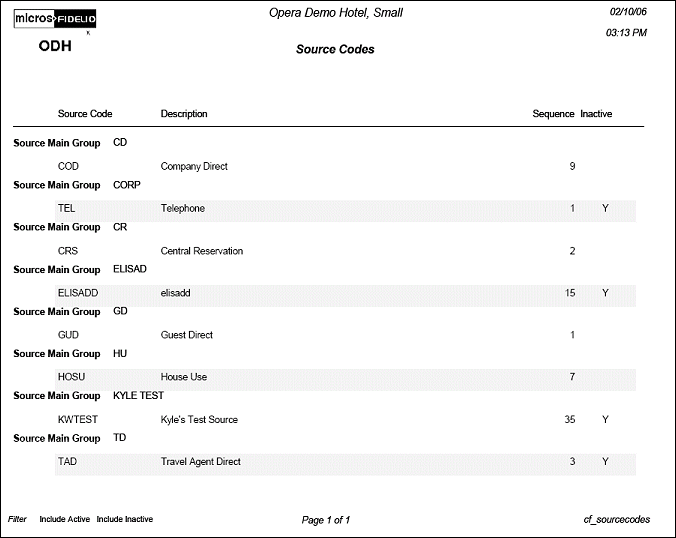Select the COD source code row
Image resolution: width=676 pixels, height=538 pixels.
click(68, 167)
